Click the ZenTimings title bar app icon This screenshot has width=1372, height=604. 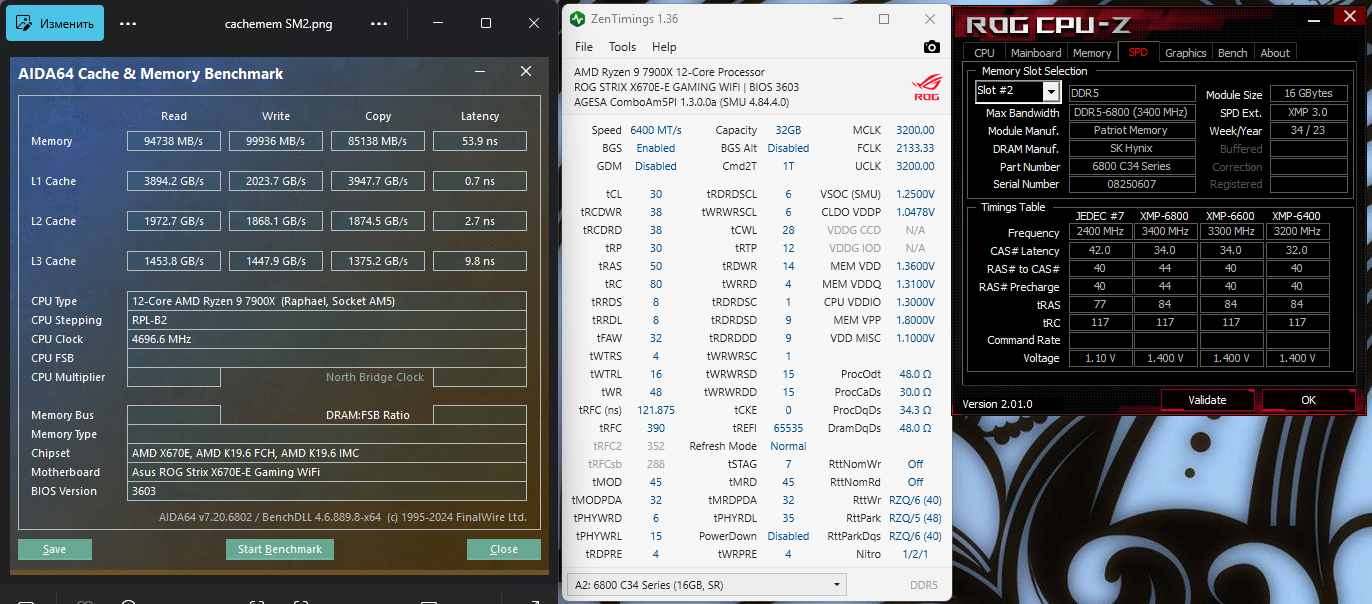pos(578,19)
